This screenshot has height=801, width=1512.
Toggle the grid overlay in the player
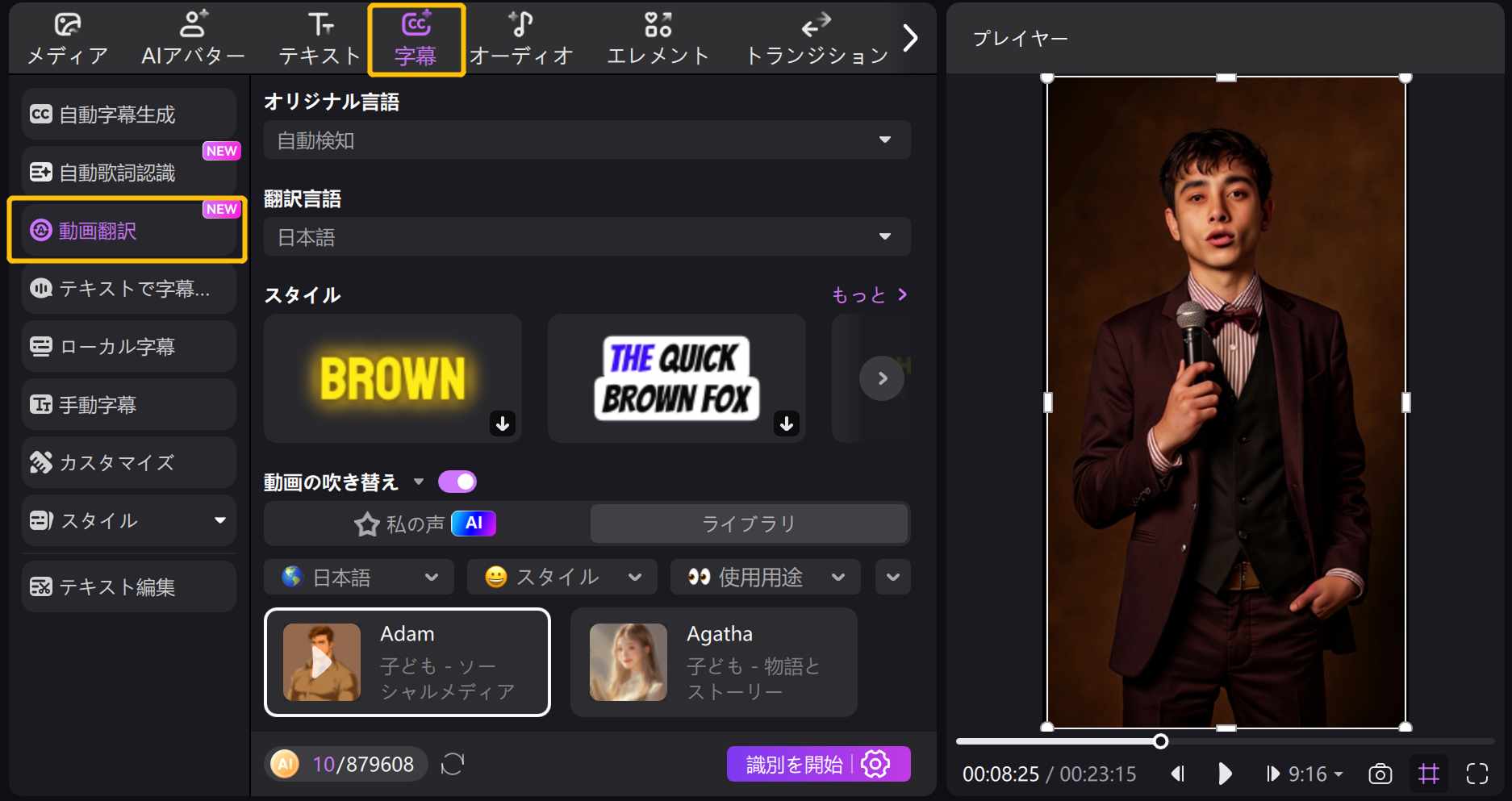[x=1428, y=774]
